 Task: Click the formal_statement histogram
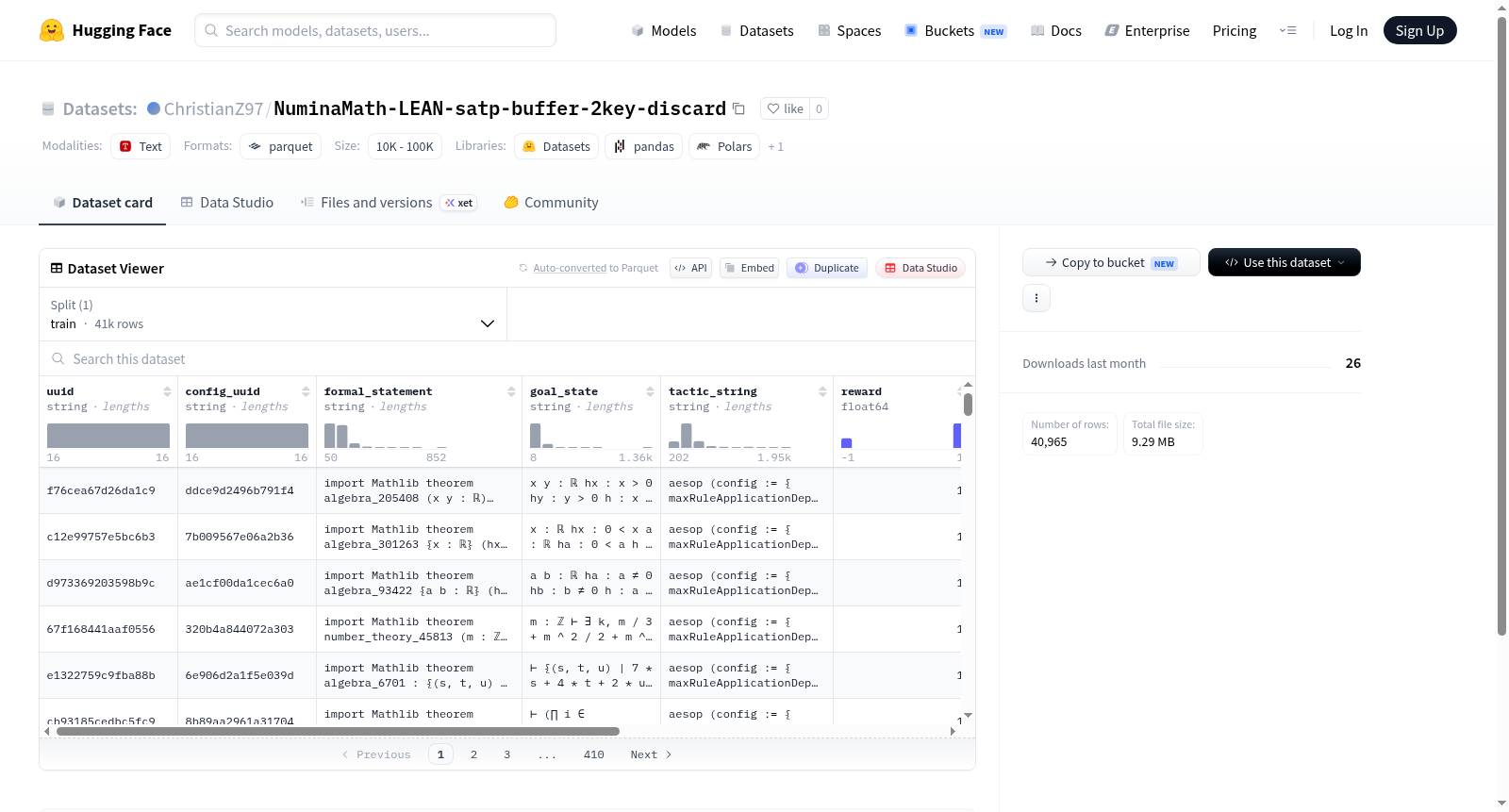click(386, 436)
